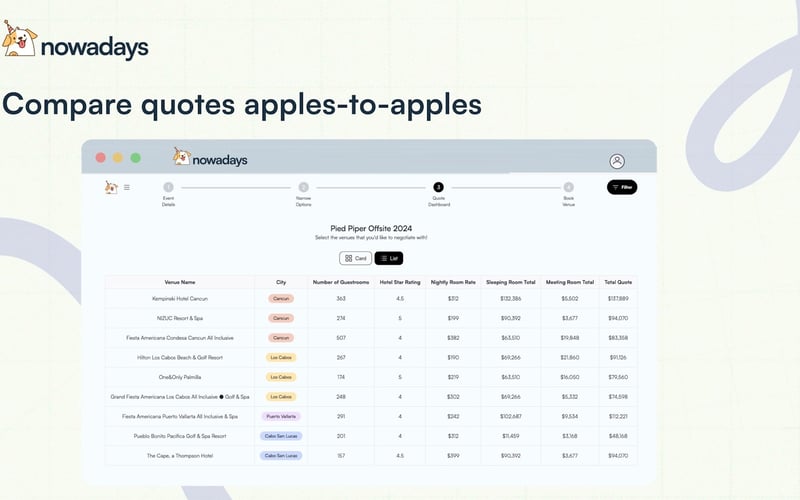800x500 pixels.
Task: Click the Cancun tag in Kempinski row
Action: coord(281,298)
